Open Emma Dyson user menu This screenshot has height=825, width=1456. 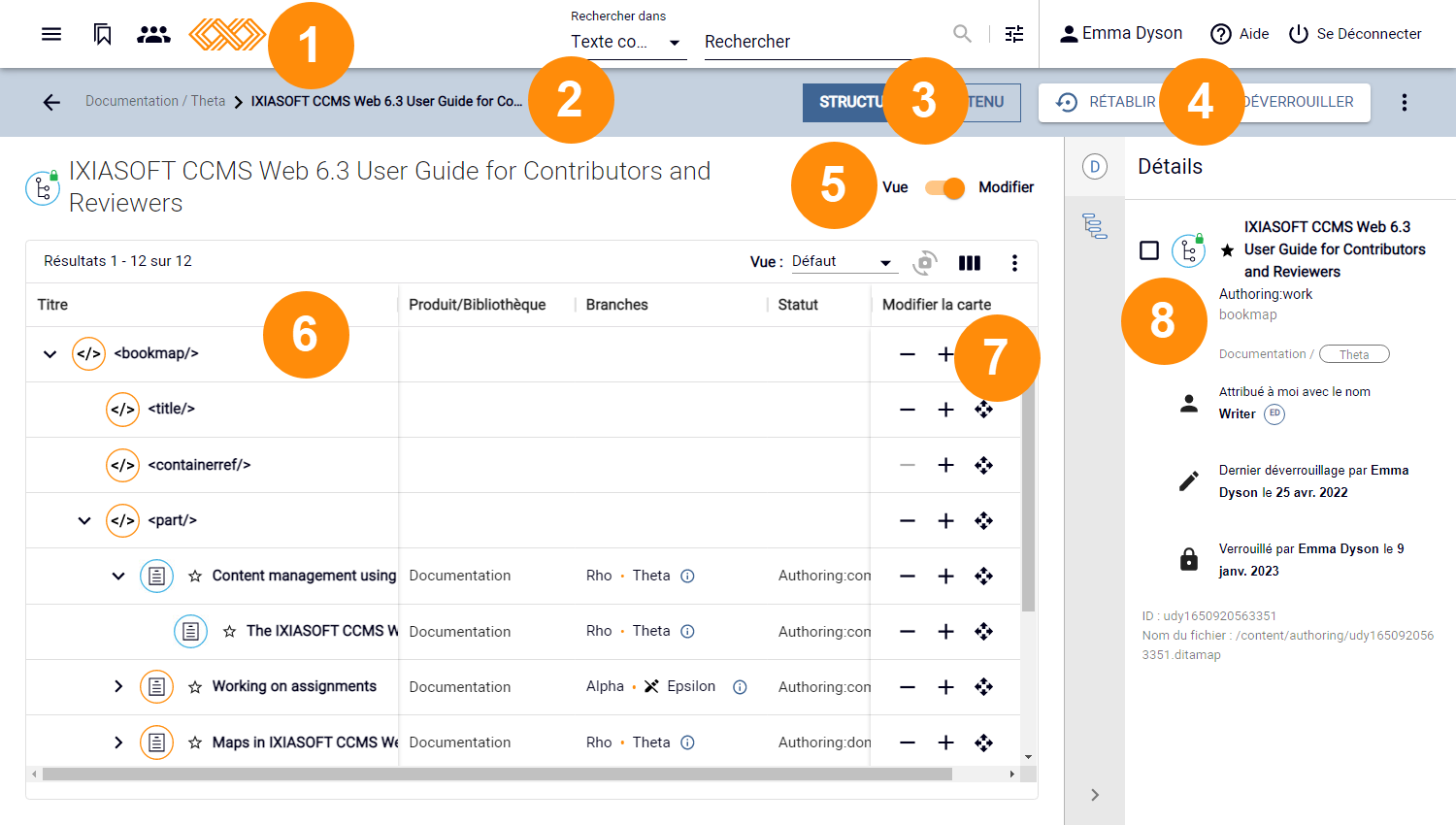click(x=1120, y=34)
